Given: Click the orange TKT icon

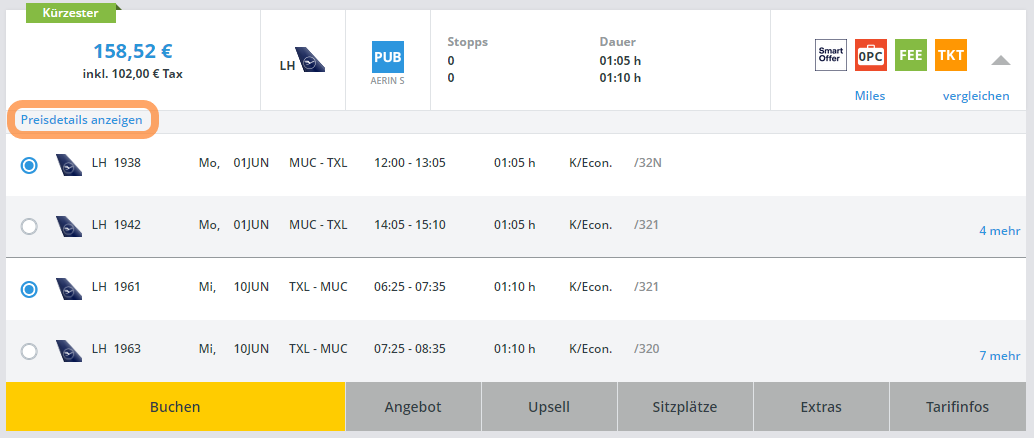Looking at the screenshot, I should [x=951, y=56].
